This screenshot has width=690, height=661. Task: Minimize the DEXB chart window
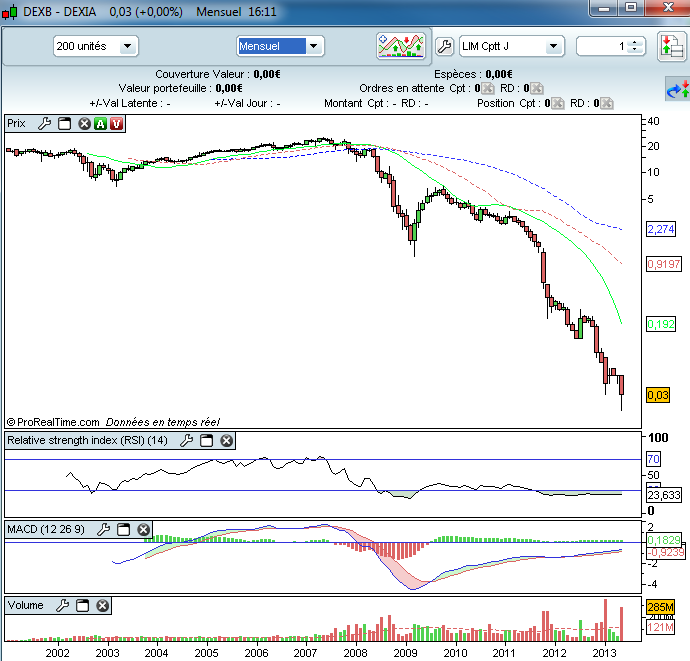click(604, 8)
